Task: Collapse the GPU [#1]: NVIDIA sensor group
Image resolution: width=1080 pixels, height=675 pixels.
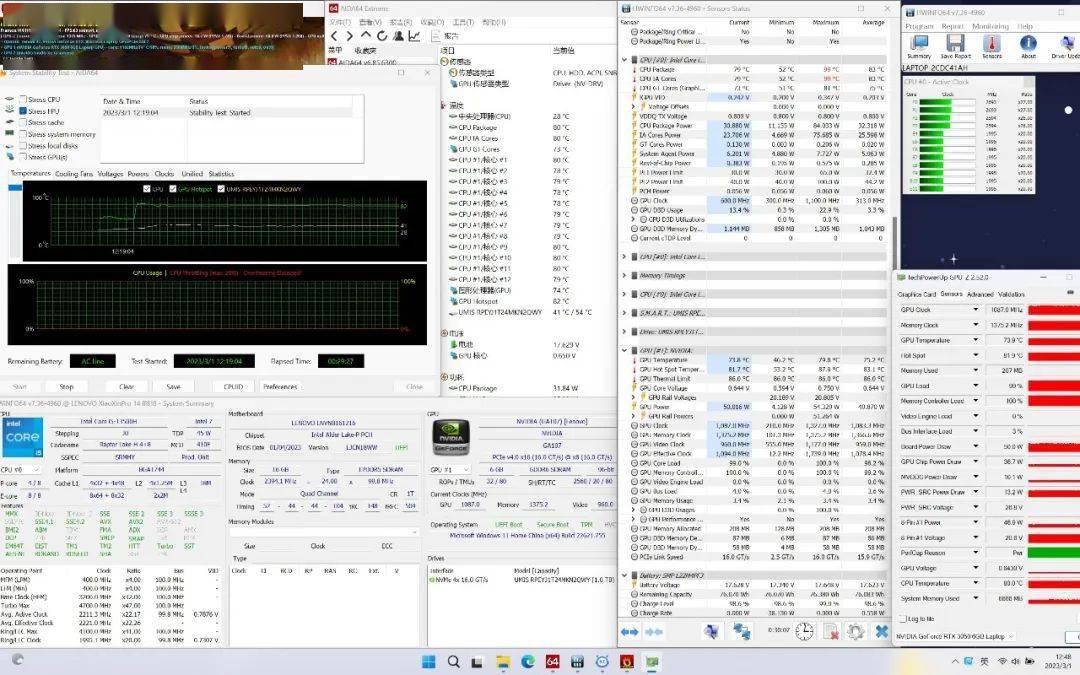Action: click(625, 350)
